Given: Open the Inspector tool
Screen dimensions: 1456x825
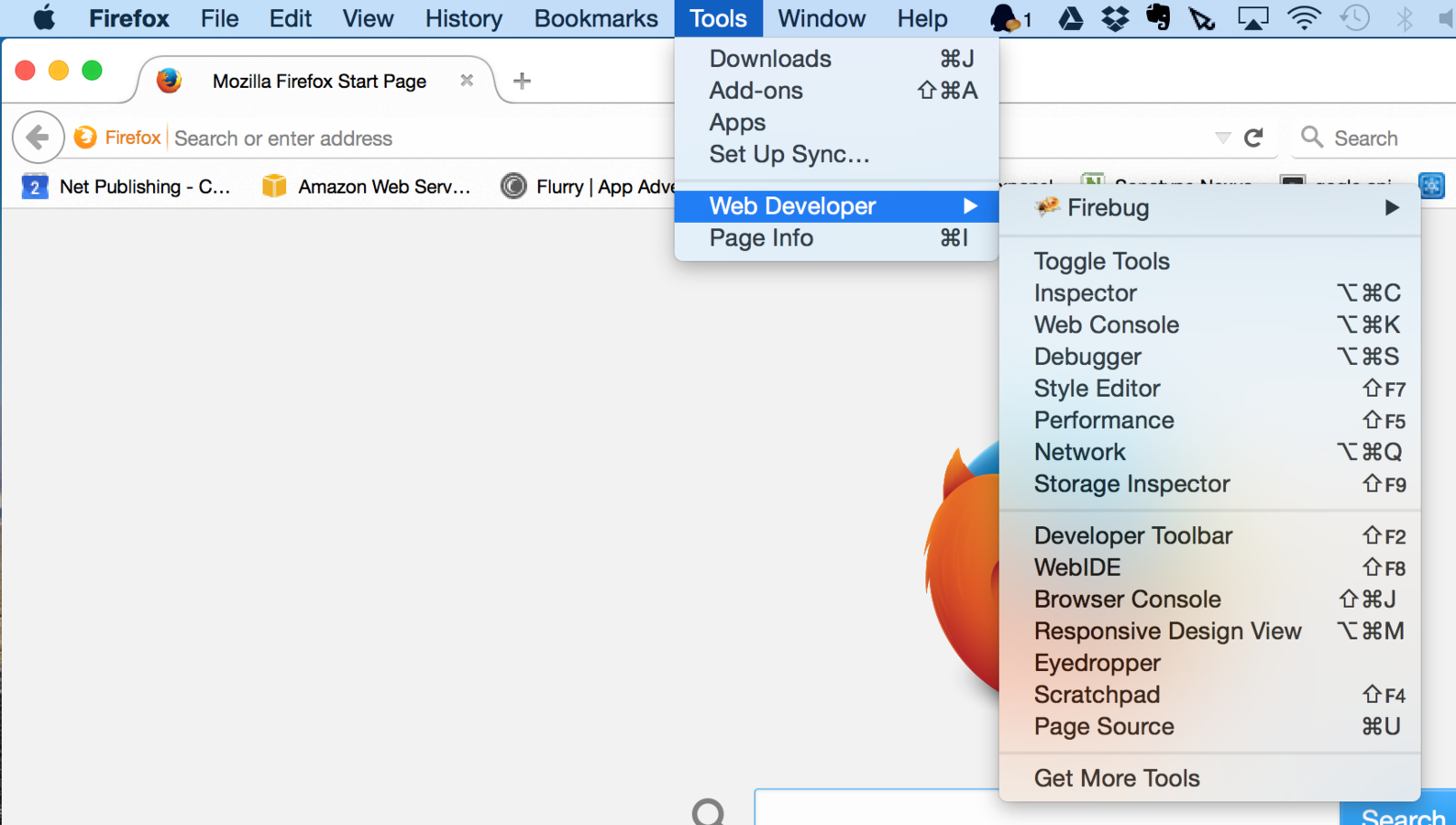Looking at the screenshot, I should (x=1209, y=293).
